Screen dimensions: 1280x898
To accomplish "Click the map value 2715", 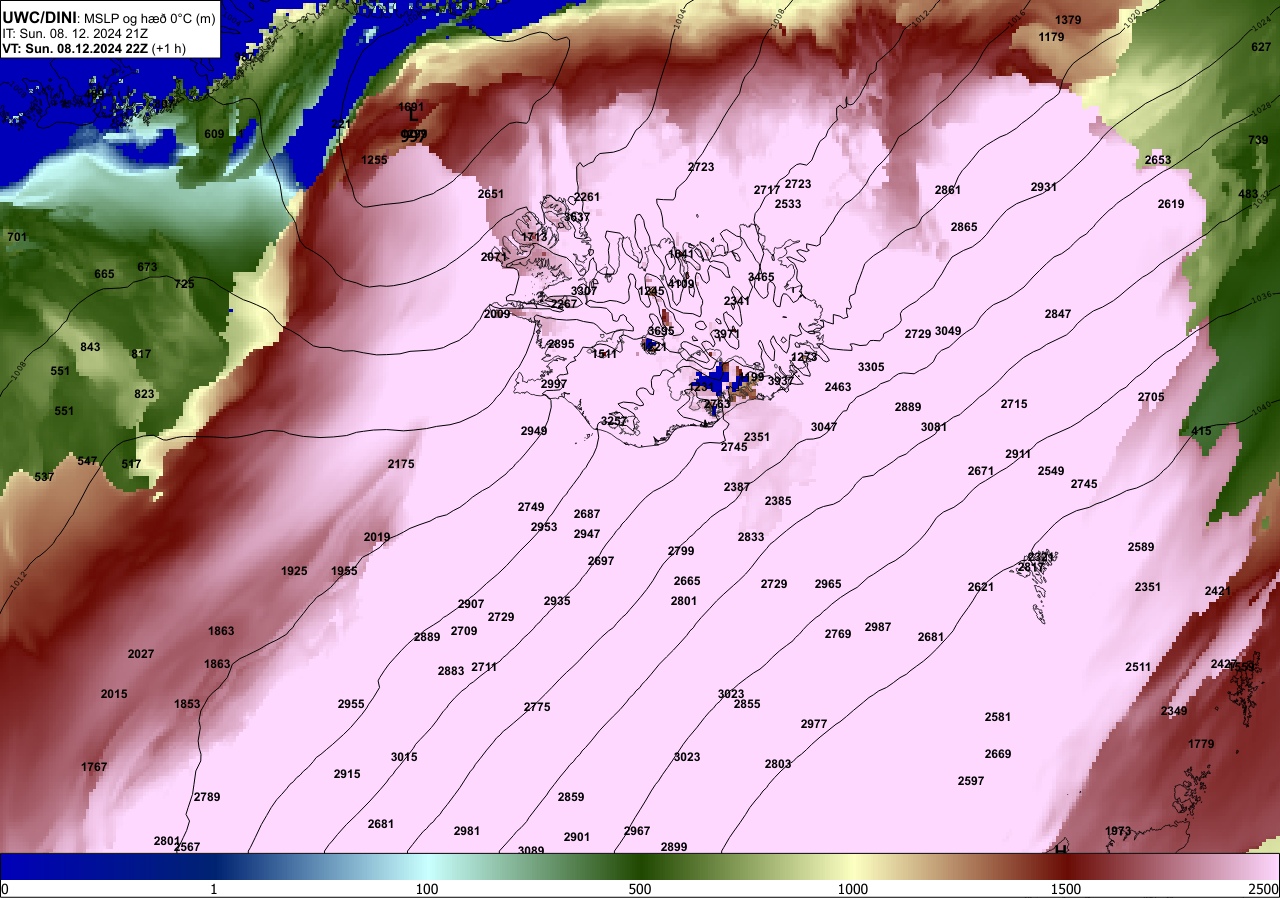I will [1014, 404].
